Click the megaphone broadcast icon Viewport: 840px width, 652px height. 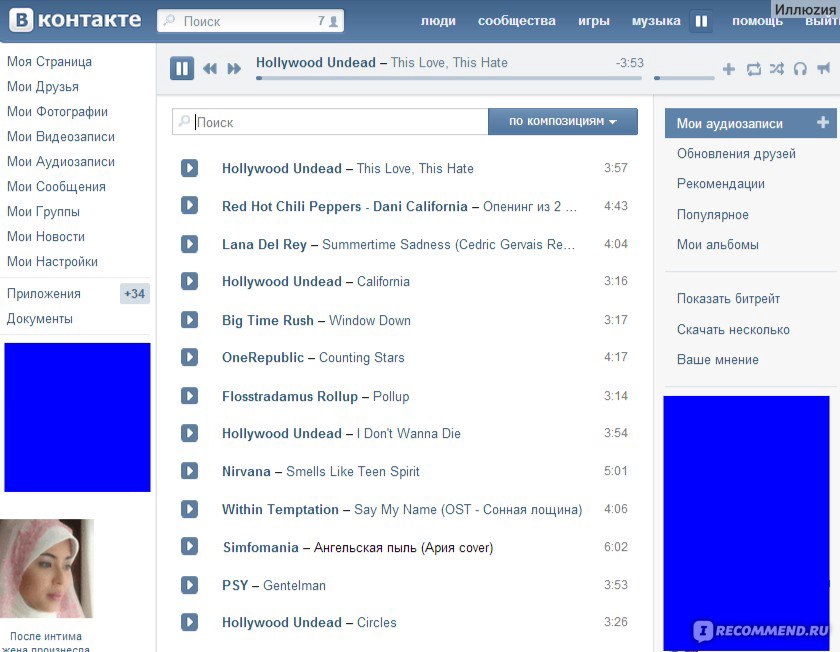coord(823,69)
